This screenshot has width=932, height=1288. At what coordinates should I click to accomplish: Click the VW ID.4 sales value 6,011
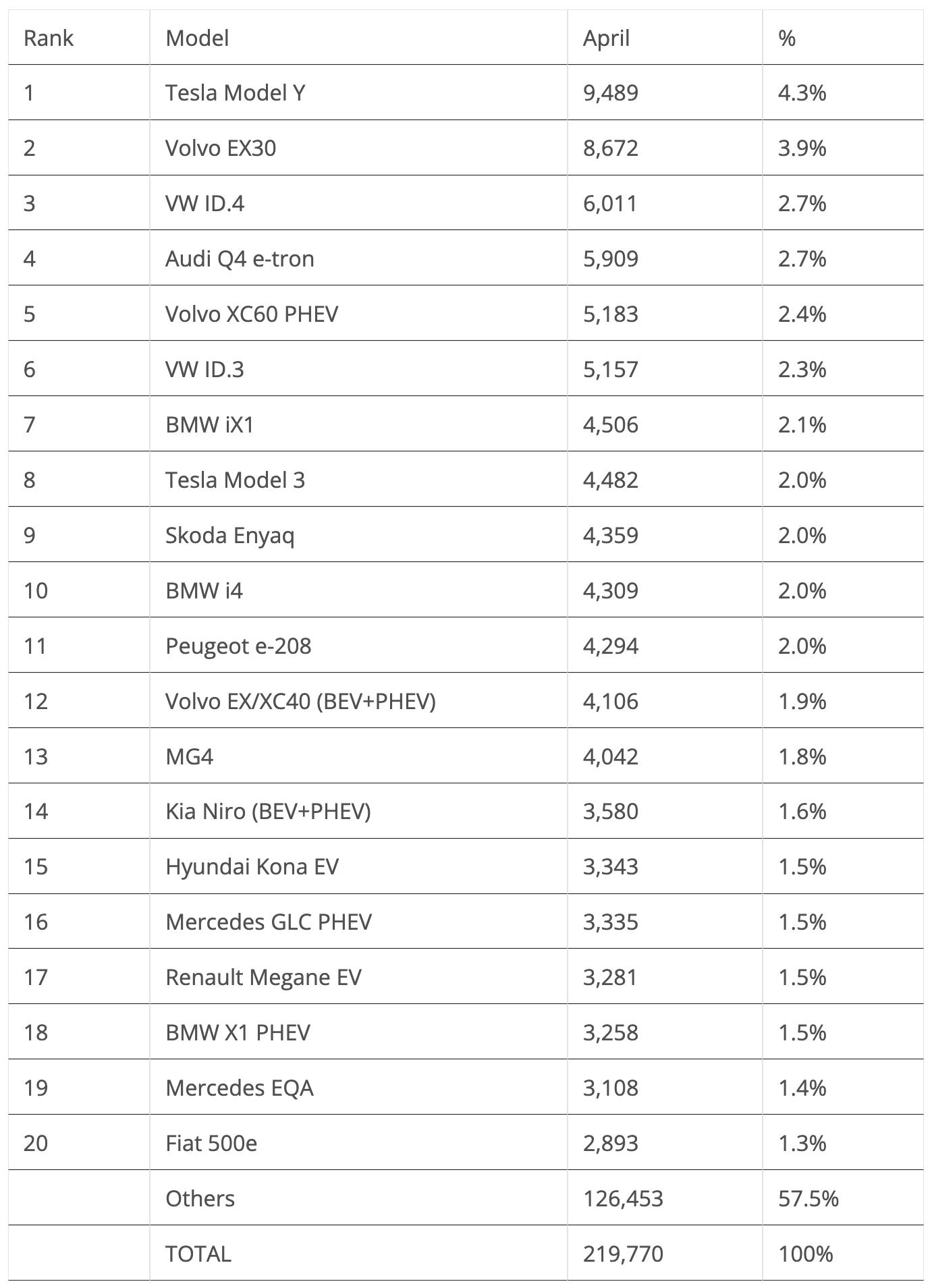(x=610, y=203)
